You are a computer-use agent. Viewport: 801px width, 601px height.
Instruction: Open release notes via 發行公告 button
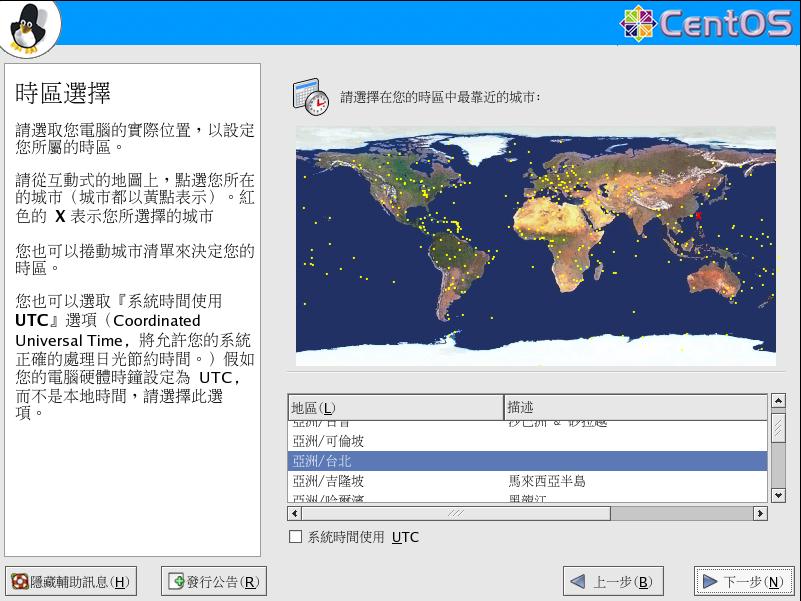[214, 582]
